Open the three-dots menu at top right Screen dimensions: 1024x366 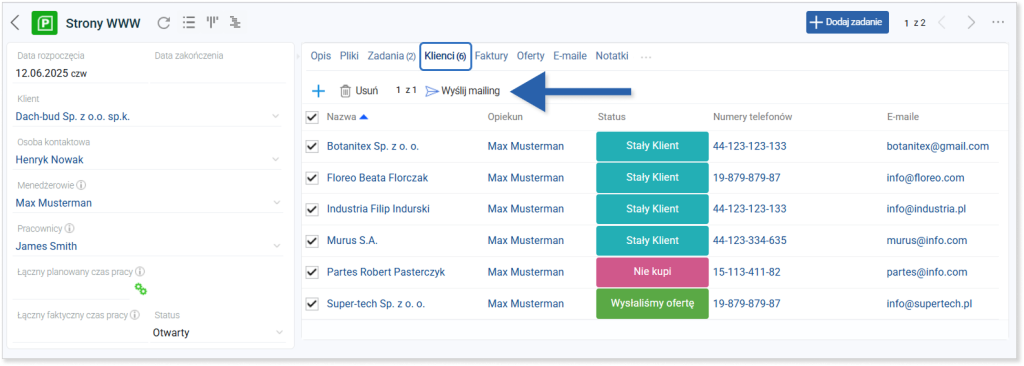click(997, 22)
